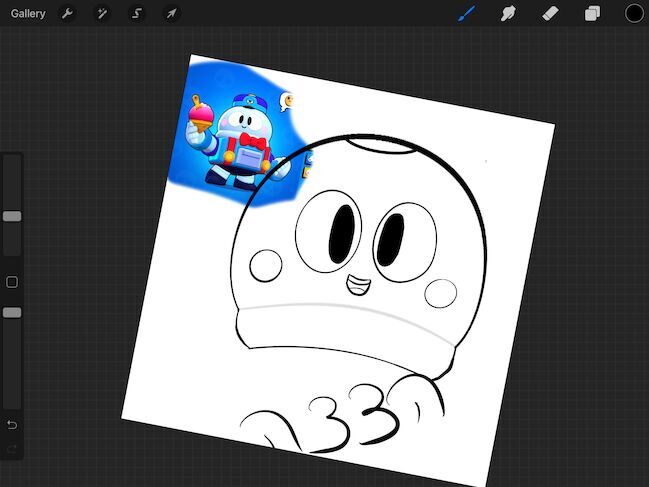This screenshot has width=649, height=487.
Task: Click the smiling mouth of the drawing
Action: [358, 285]
